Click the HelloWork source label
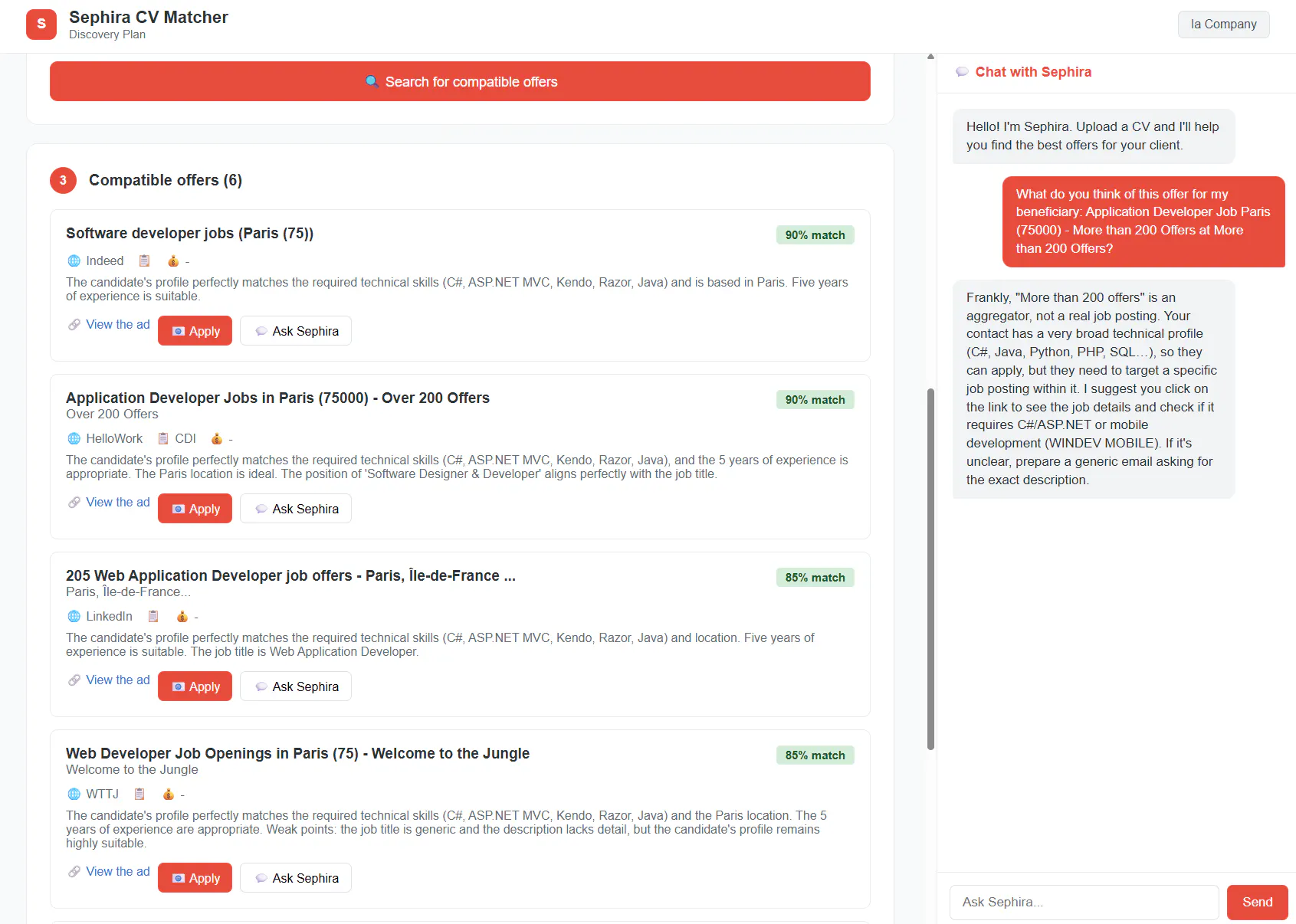This screenshot has width=1296, height=924. pos(114,439)
